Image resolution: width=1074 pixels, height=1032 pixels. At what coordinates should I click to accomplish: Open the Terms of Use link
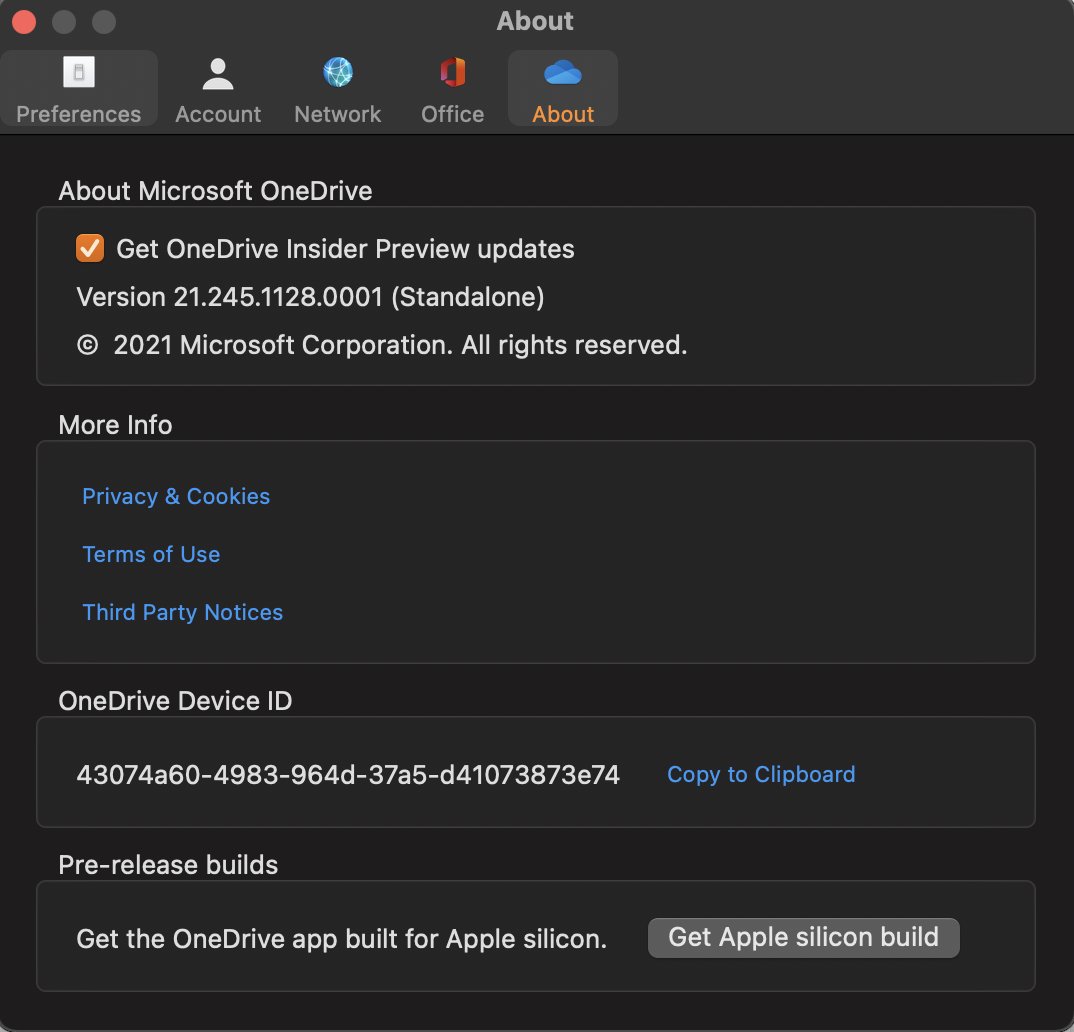click(x=151, y=554)
